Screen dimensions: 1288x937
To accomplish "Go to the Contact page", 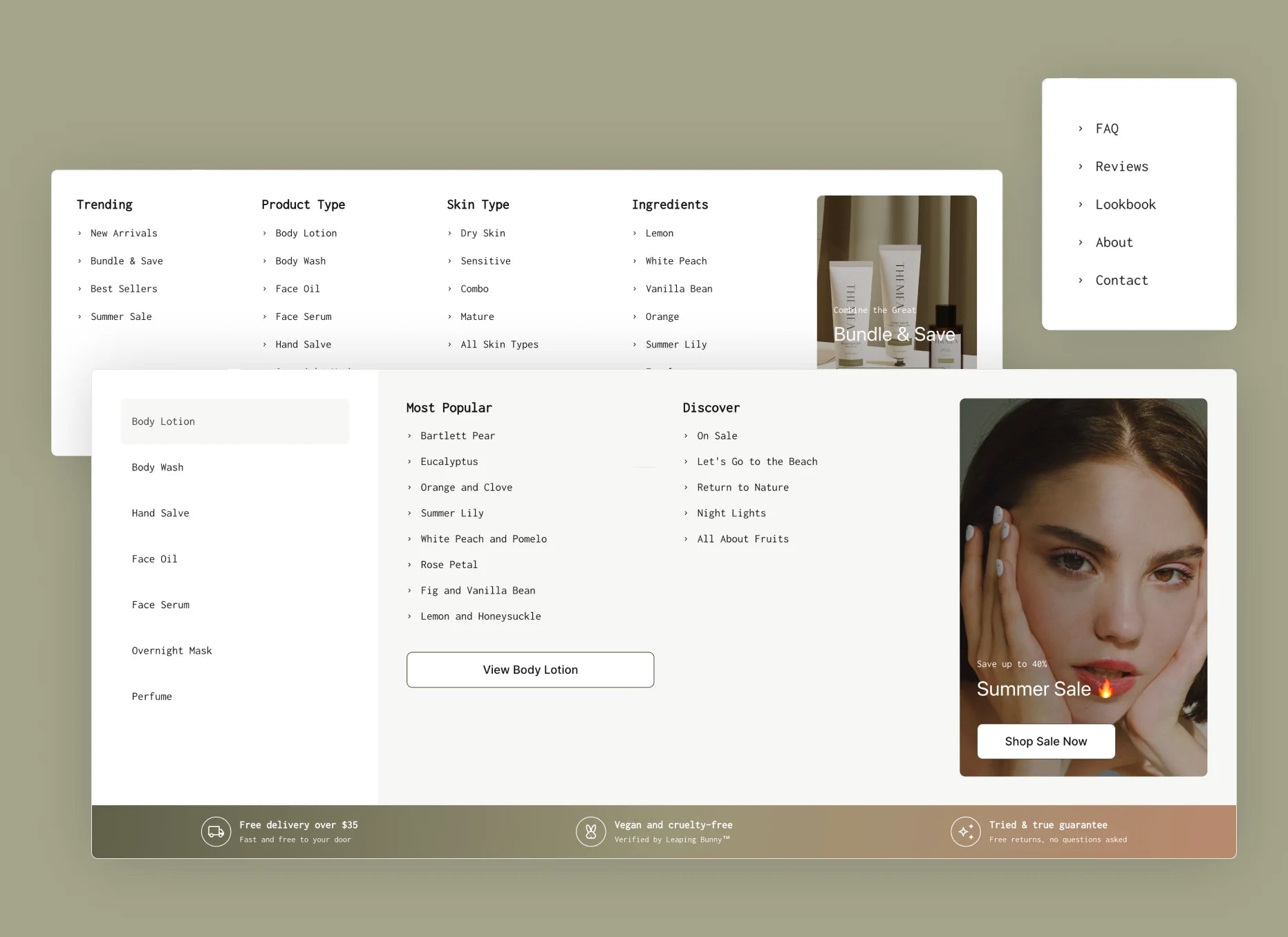I will click(1121, 281).
